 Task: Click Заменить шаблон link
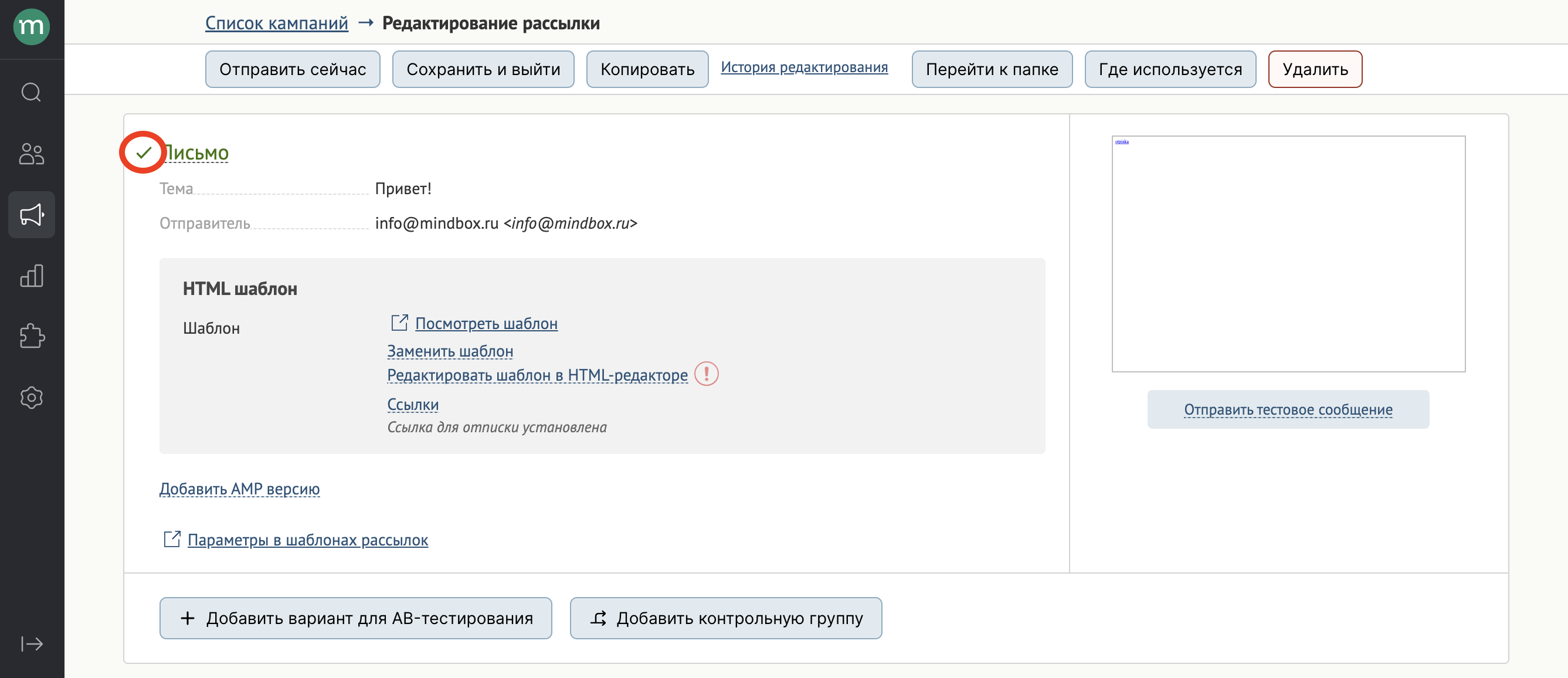[x=450, y=351]
